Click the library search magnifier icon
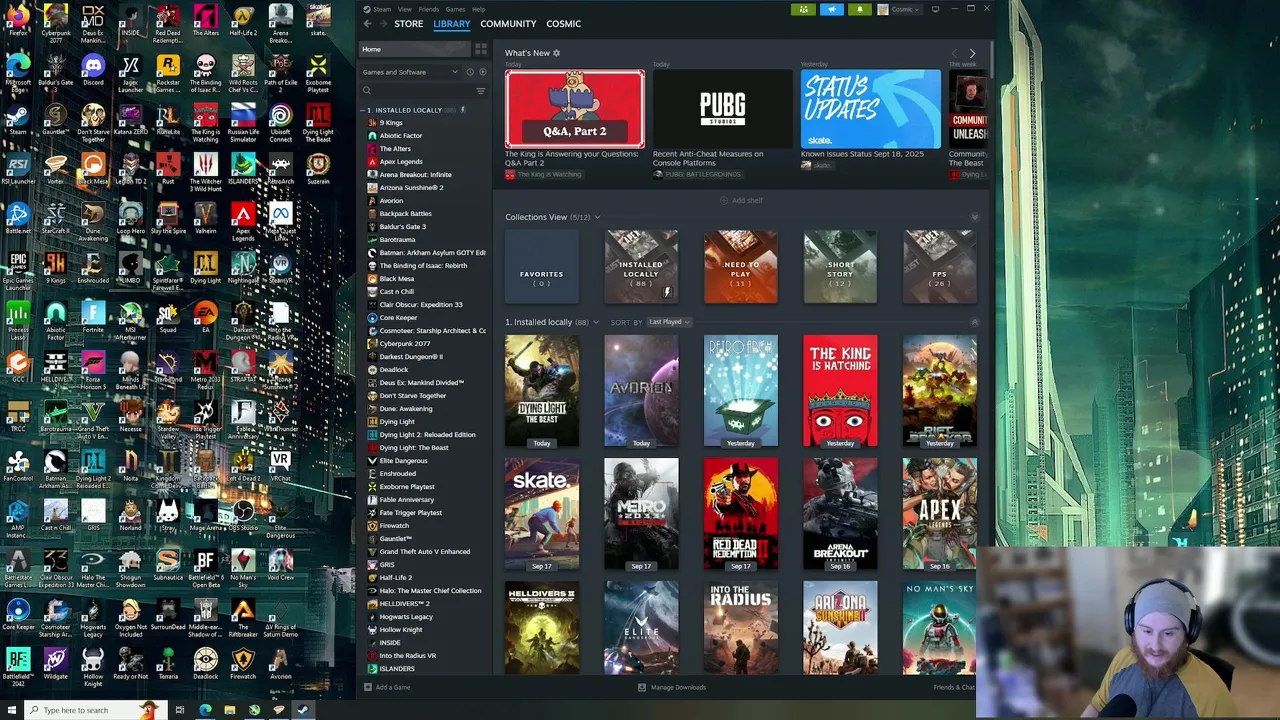Screen dimensions: 1280x720 tap(367, 91)
